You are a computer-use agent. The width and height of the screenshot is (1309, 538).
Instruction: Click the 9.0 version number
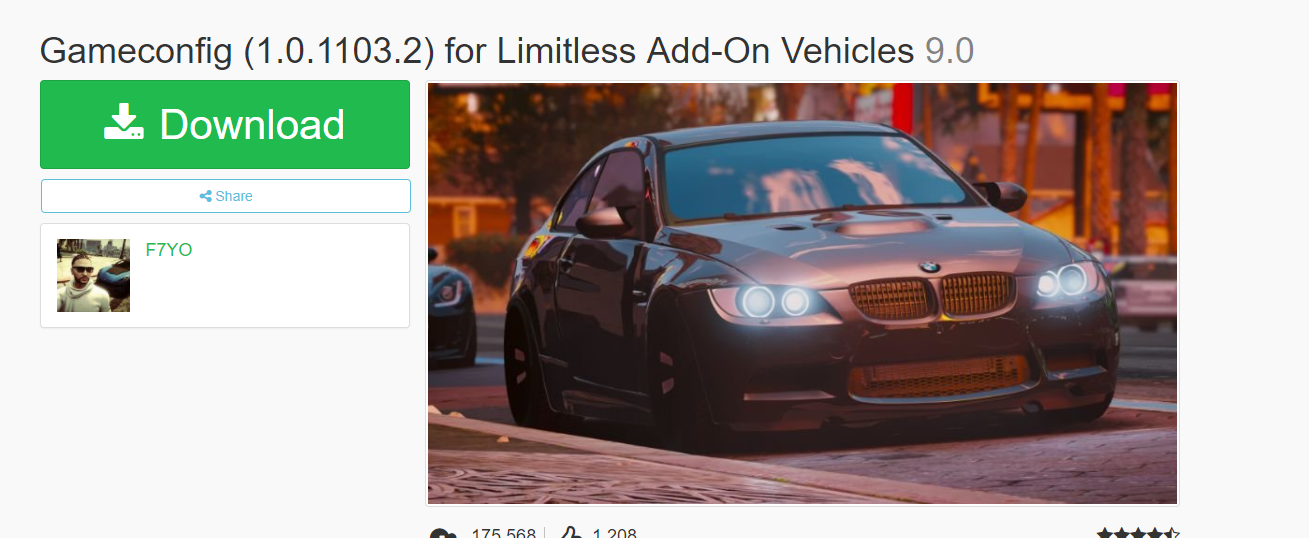(x=950, y=50)
